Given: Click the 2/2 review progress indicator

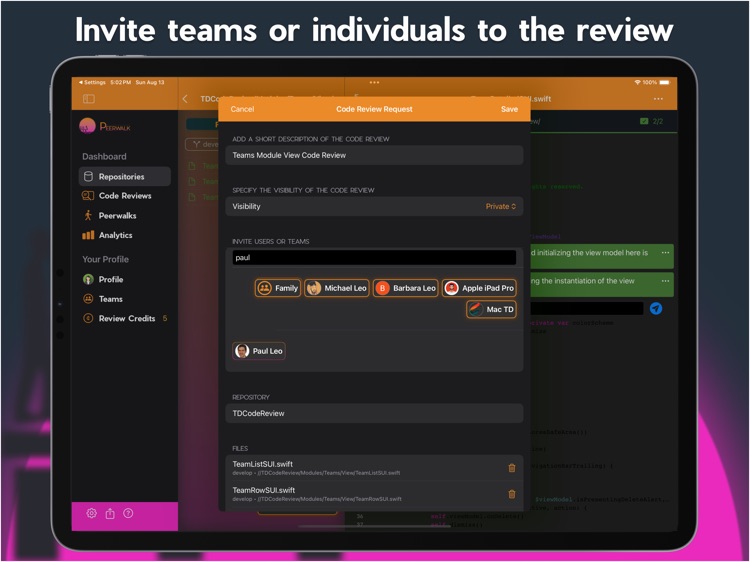Looking at the screenshot, I should pyautogui.click(x=651, y=121).
